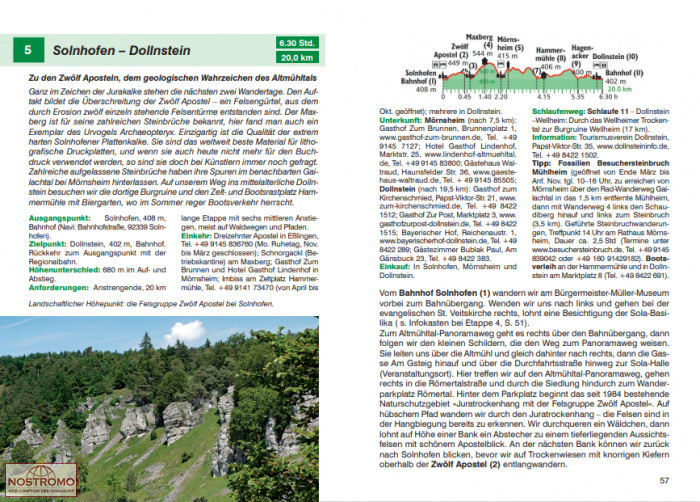Click bold 'Bahnhof Solnhofen (1)' in route text
This screenshot has height=502, width=700.
(444, 293)
